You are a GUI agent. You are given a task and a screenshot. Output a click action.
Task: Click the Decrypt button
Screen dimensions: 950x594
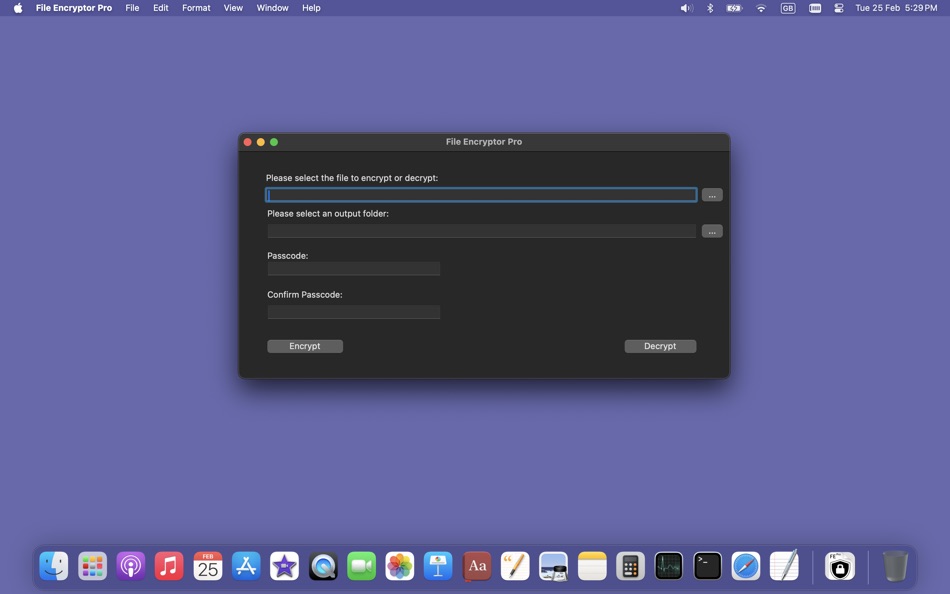point(660,346)
